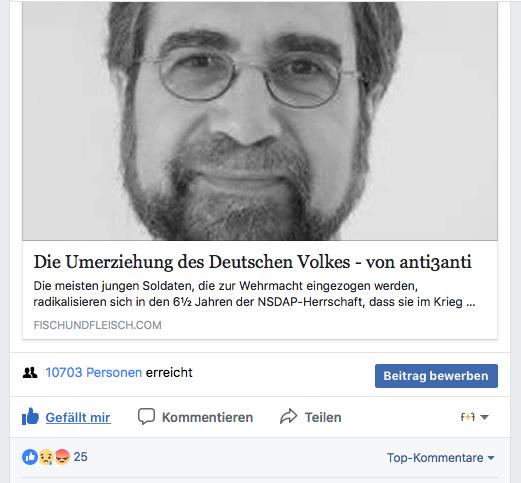Viewport: 521px width, 483px height.
Task: Click the angry reaction emoji
Action: (62, 457)
